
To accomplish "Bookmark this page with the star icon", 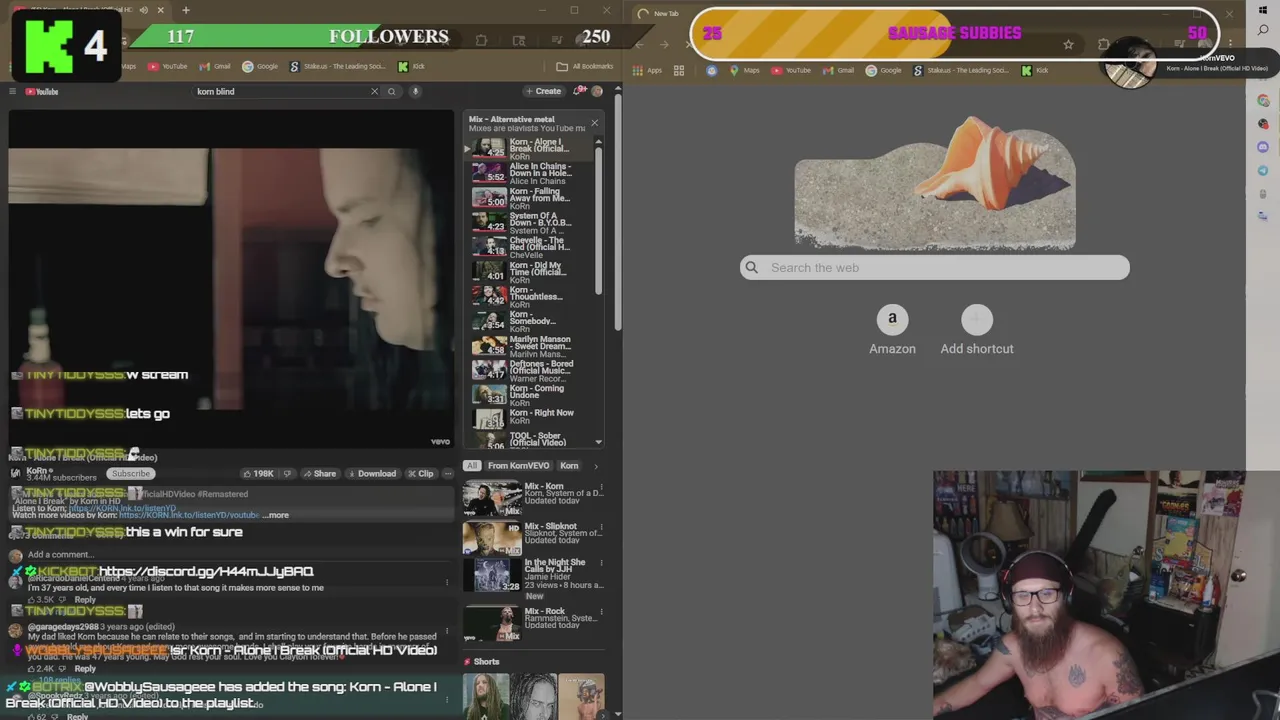I will pos(1068,44).
